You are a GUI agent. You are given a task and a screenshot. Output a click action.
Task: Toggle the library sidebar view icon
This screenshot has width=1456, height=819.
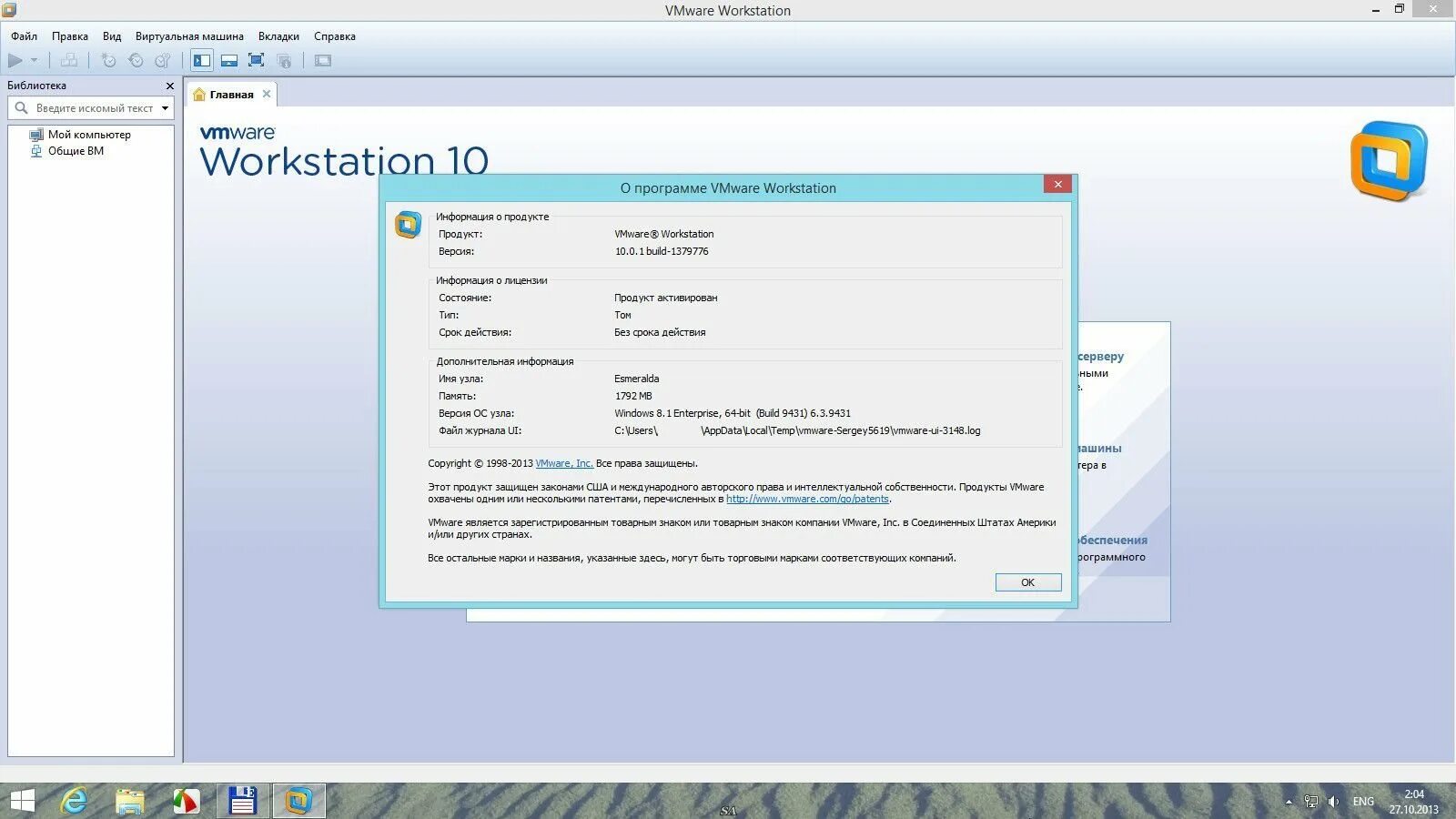click(202, 61)
